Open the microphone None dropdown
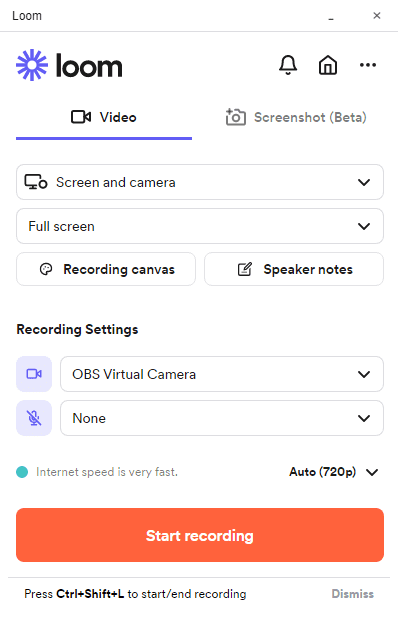Viewport: 398px width, 622px height. coord(222,418)
